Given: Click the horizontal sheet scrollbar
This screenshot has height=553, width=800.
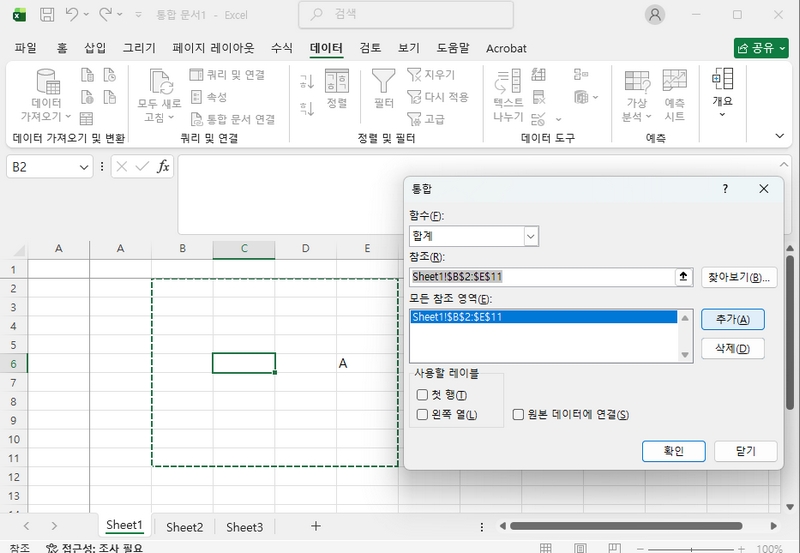Looking at the screenshot, I should [626, 526].
